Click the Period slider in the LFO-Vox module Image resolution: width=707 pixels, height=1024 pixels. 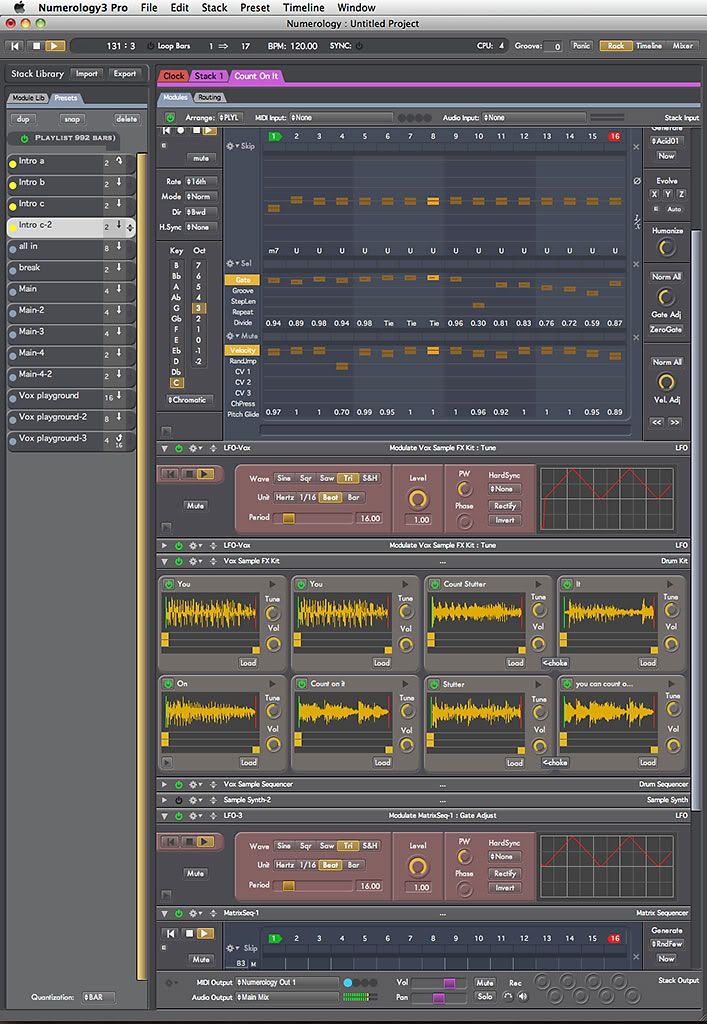312,519
